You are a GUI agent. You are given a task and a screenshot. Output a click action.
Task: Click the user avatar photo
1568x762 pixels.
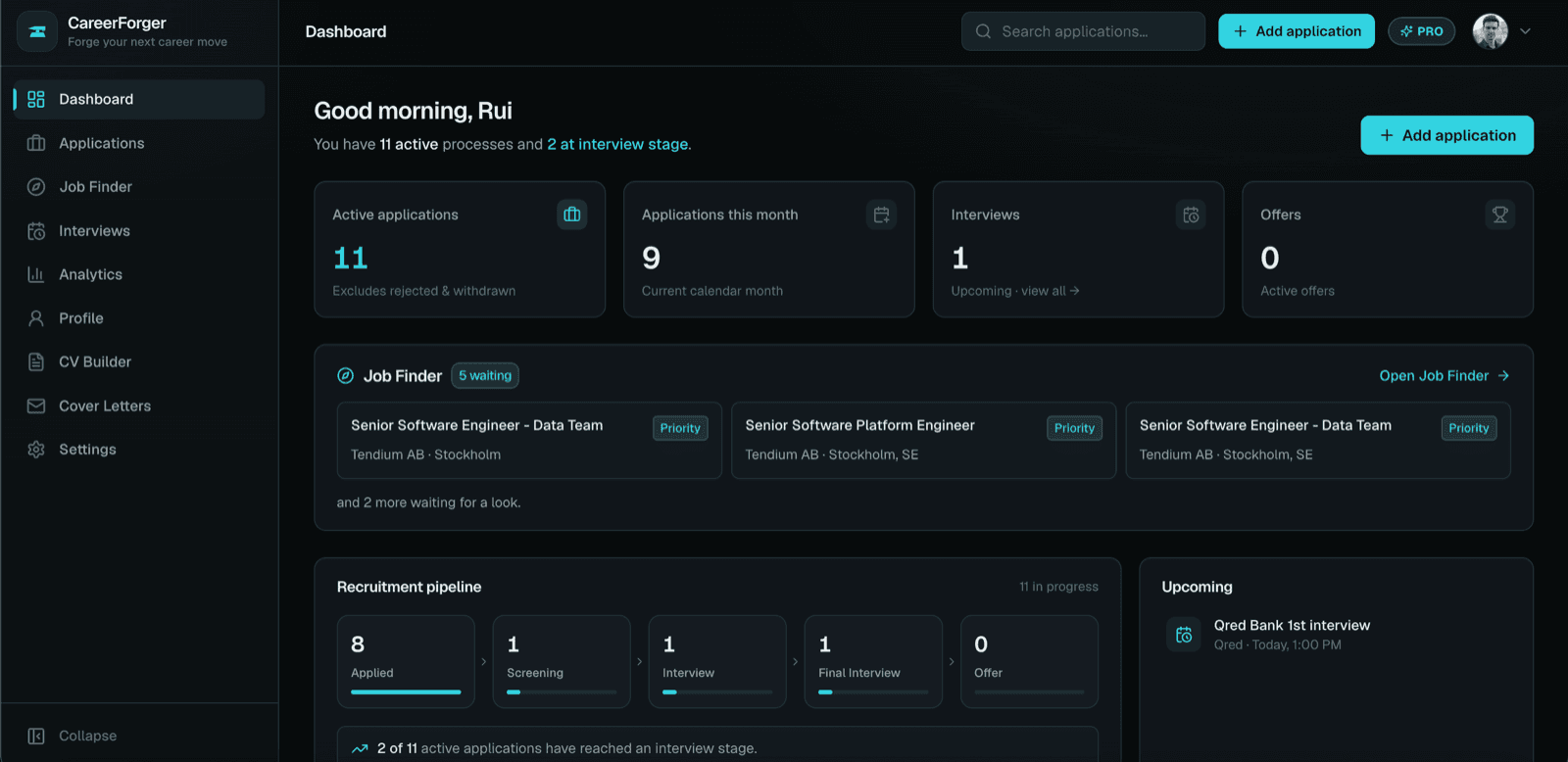click(x=1491, y=31)
